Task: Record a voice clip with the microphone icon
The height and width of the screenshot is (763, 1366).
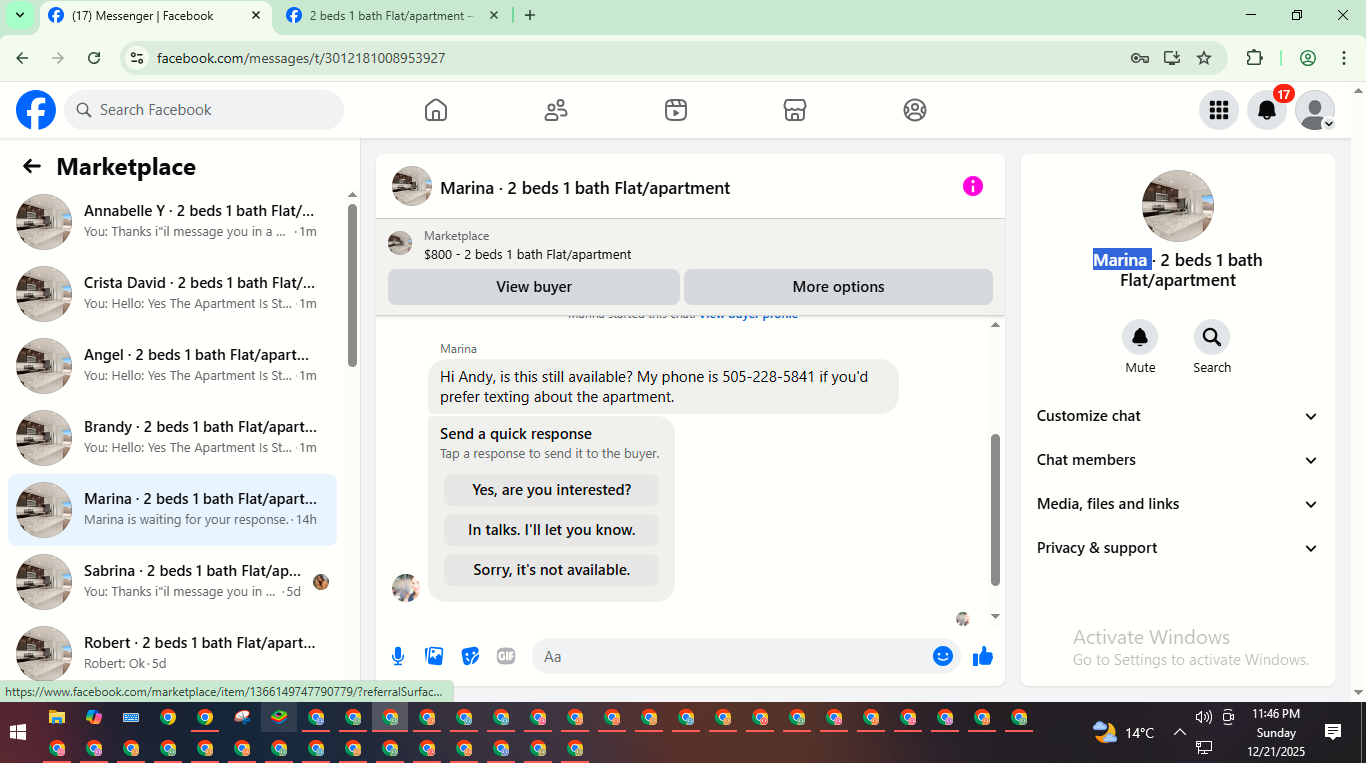Action: (x=398, y=656)
